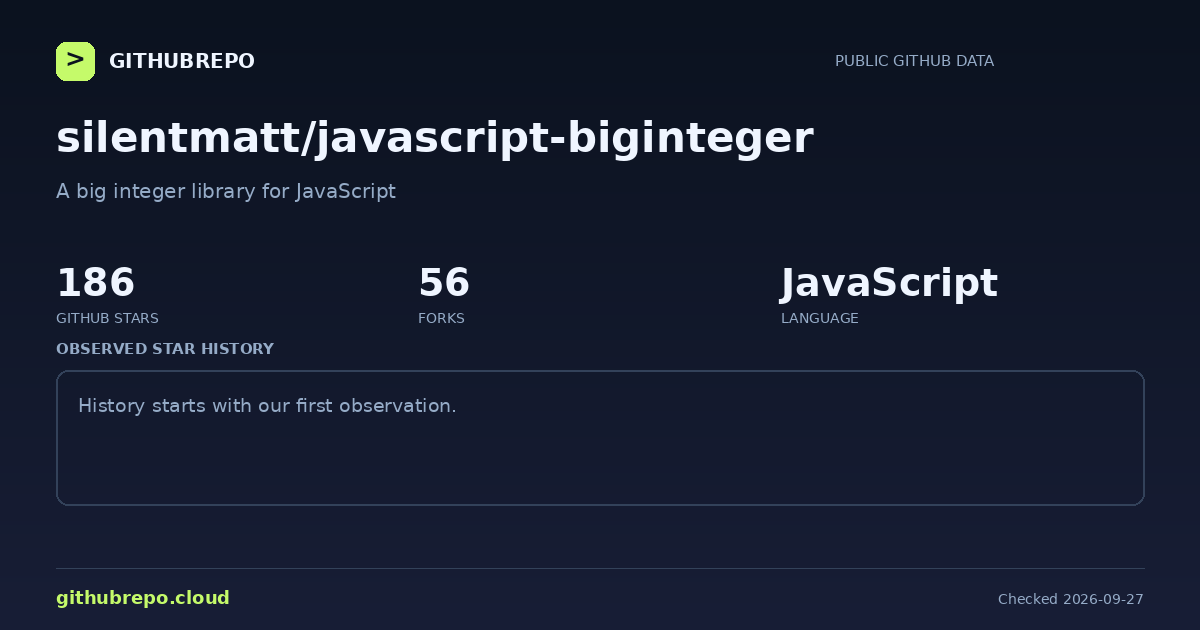Click the History starts with first observation text
The image size is (1200, 630).
point(267,406)
